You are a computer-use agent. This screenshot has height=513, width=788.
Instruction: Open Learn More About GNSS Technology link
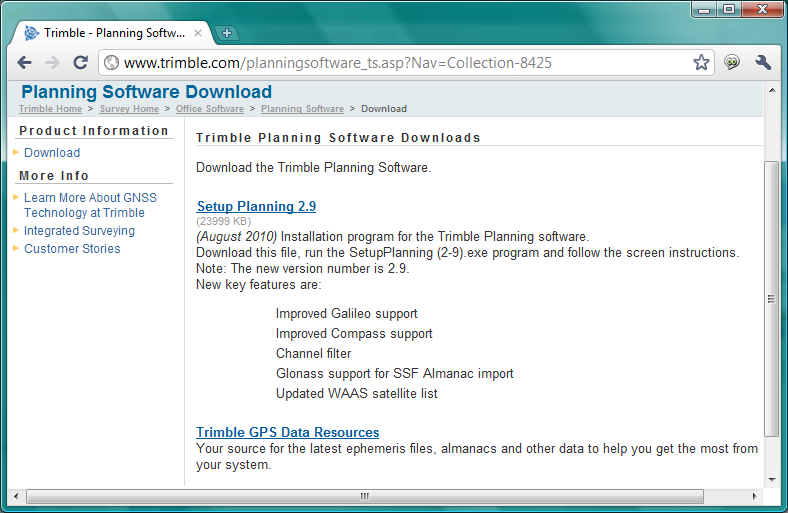pos(90,205)
